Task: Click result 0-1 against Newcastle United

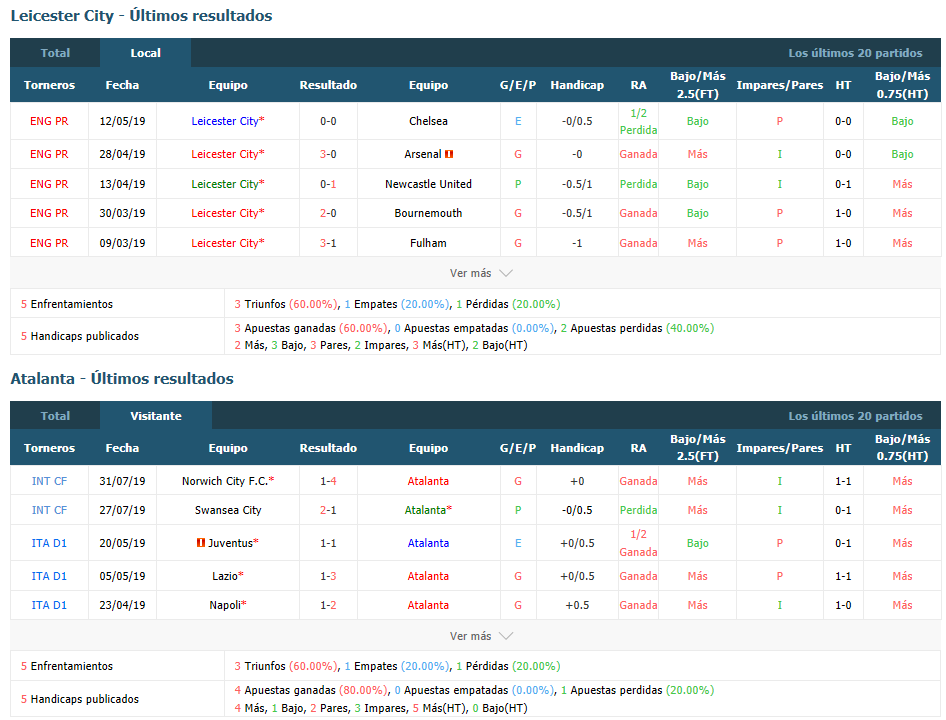Action: pos(328,184)
